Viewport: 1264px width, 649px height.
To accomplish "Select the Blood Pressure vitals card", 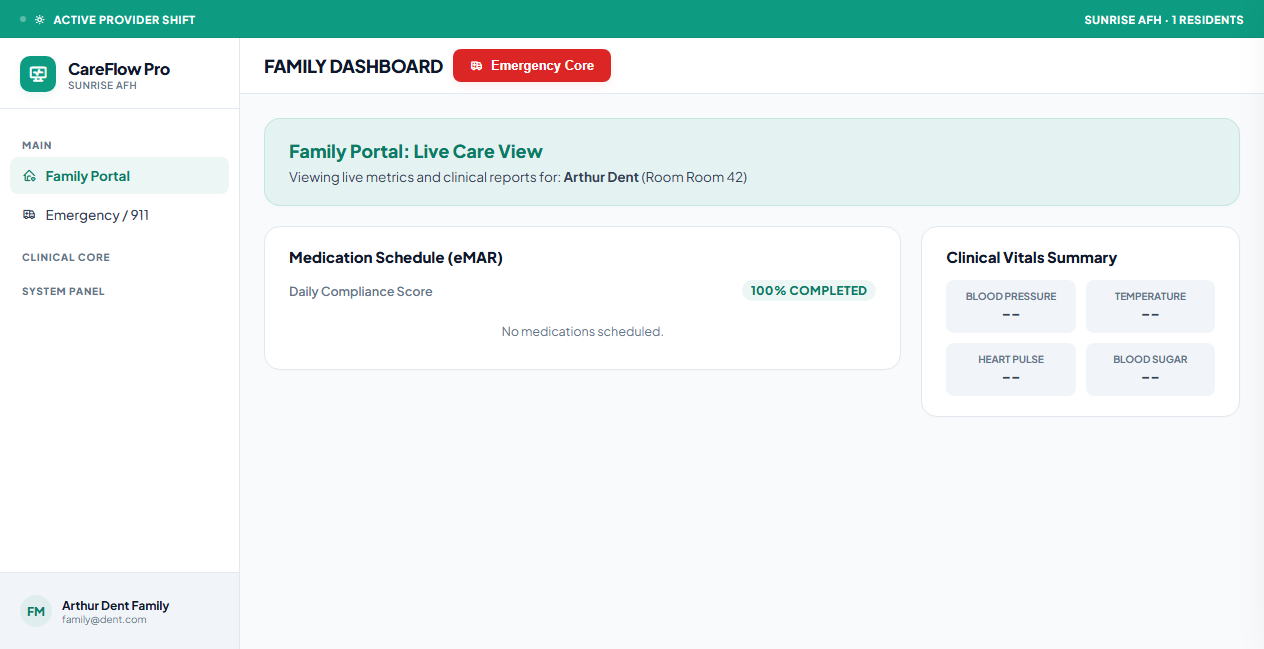I will 1011,306.
